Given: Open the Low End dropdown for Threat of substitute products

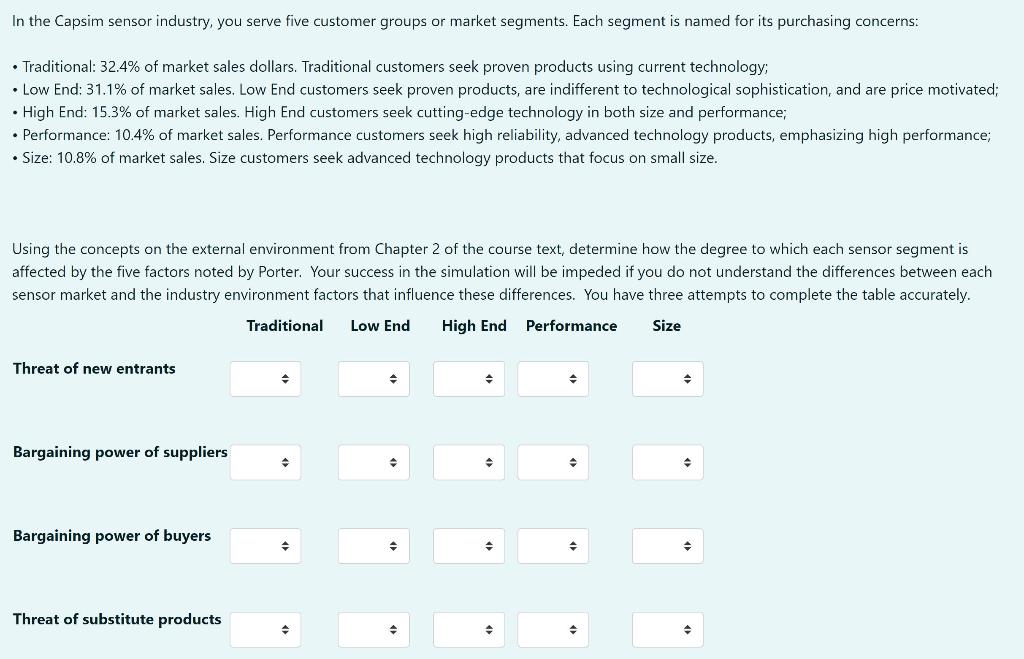Looking at the screenshot, I should tap(373, 629).
